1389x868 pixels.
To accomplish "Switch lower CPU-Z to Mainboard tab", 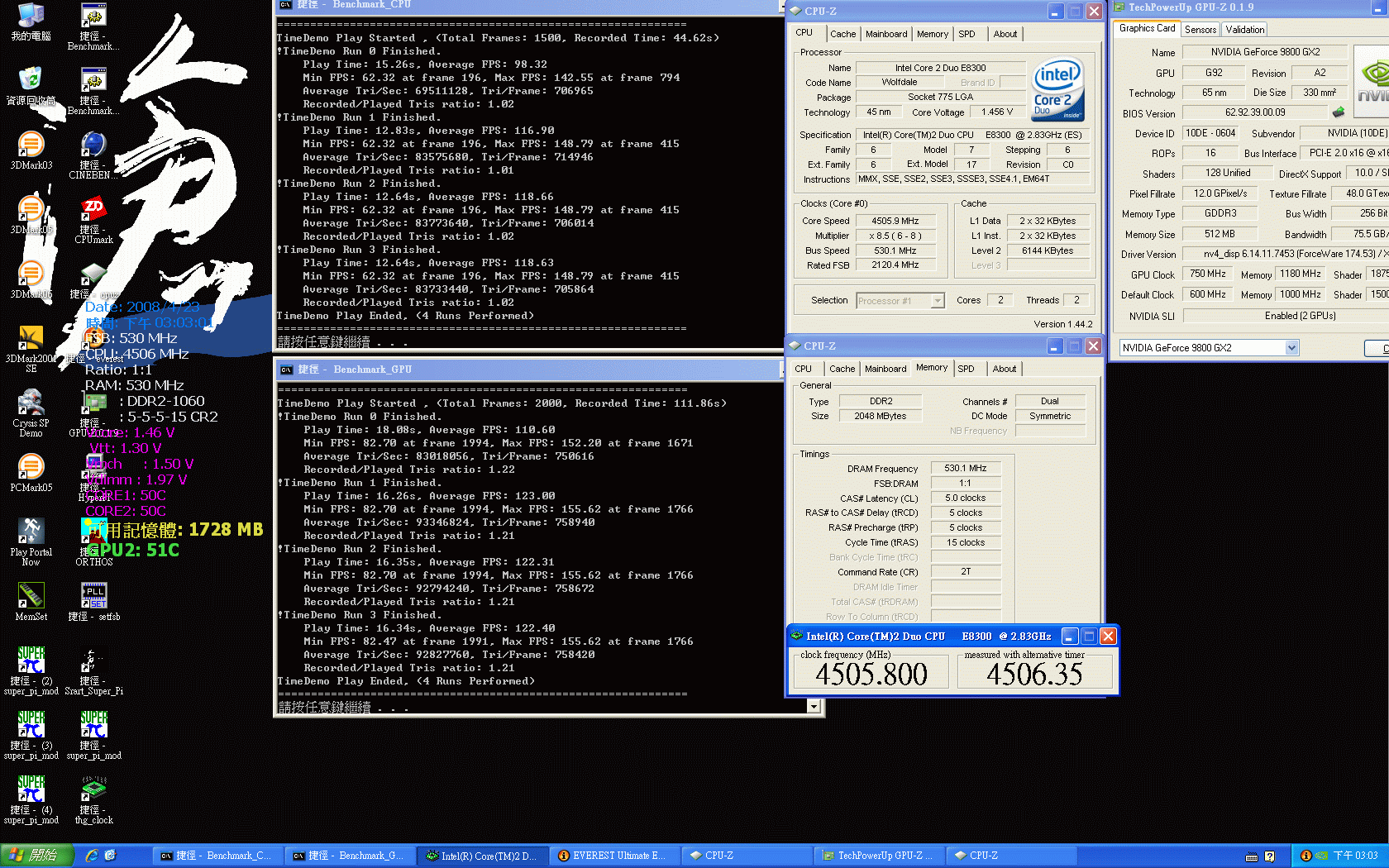I will pyautogui.click(x=885, y=369).
